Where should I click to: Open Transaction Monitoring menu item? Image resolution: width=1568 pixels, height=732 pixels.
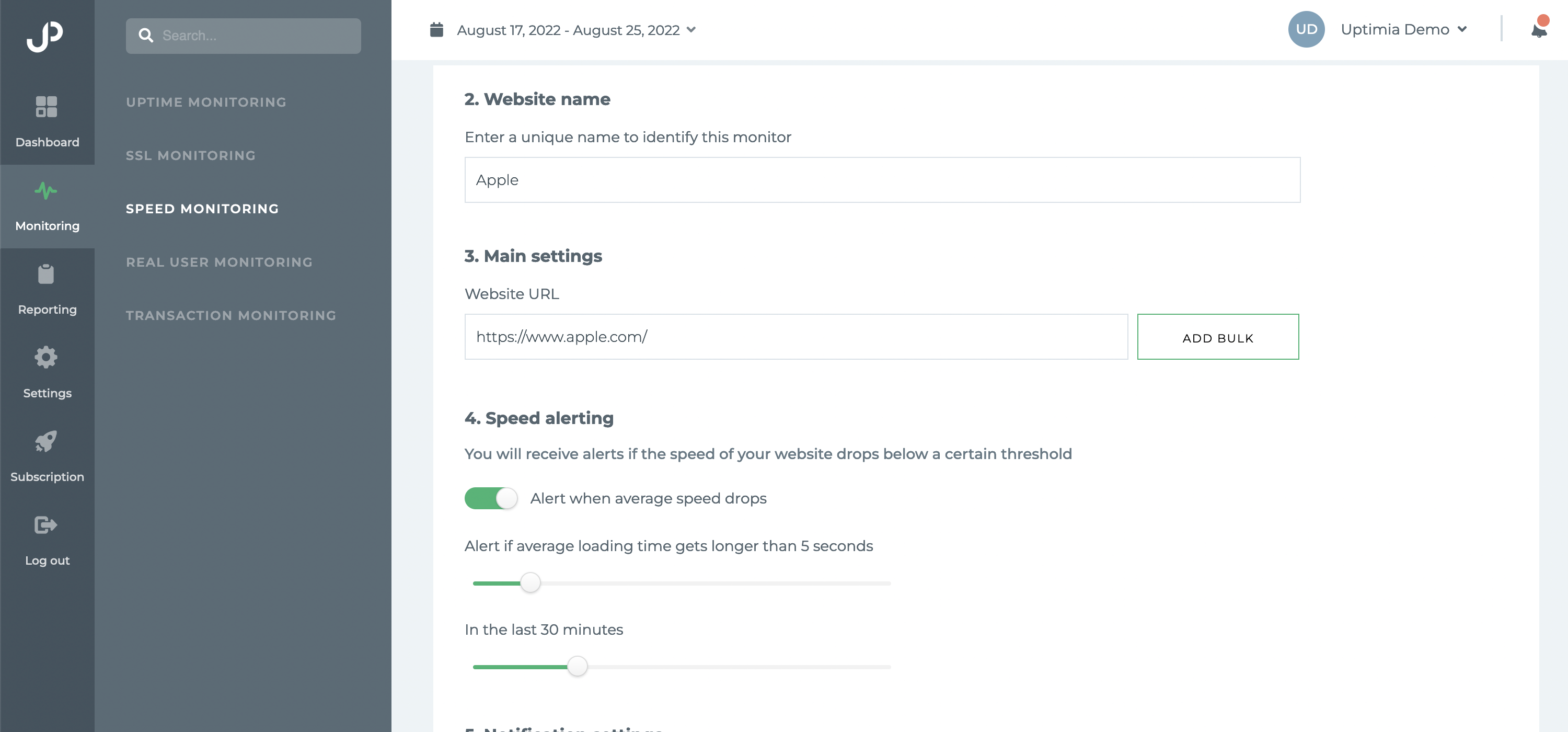pos(232,315)
